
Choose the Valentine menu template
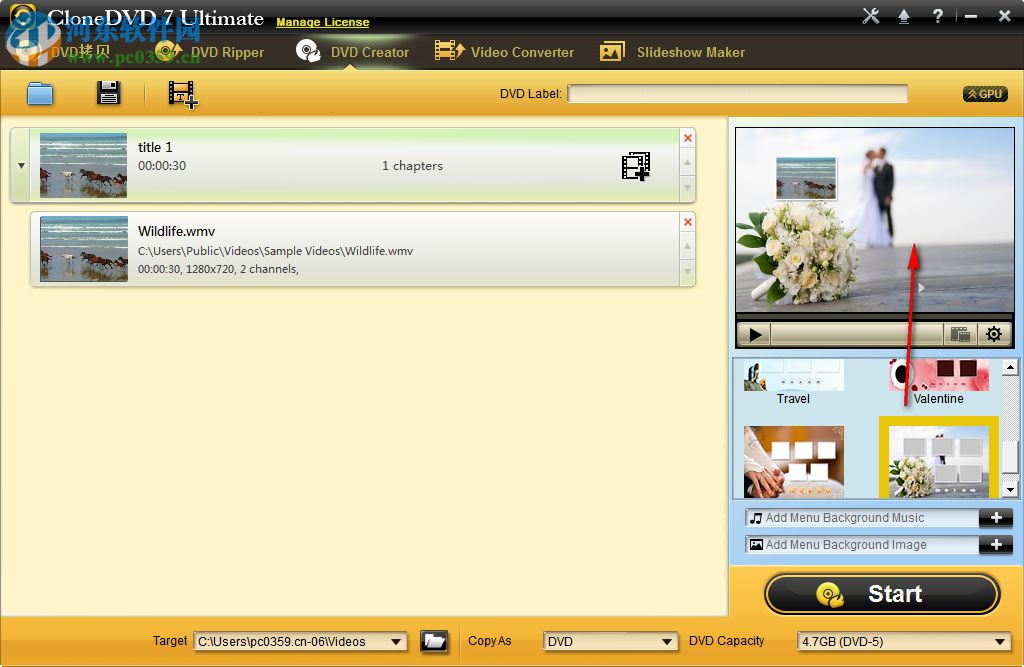938,382
